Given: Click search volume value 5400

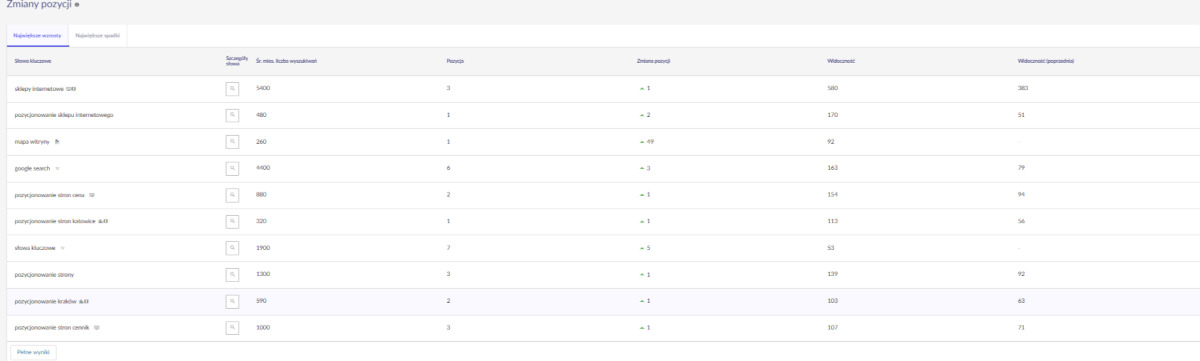Looking at the screenshot, I should tap(263, 88).
